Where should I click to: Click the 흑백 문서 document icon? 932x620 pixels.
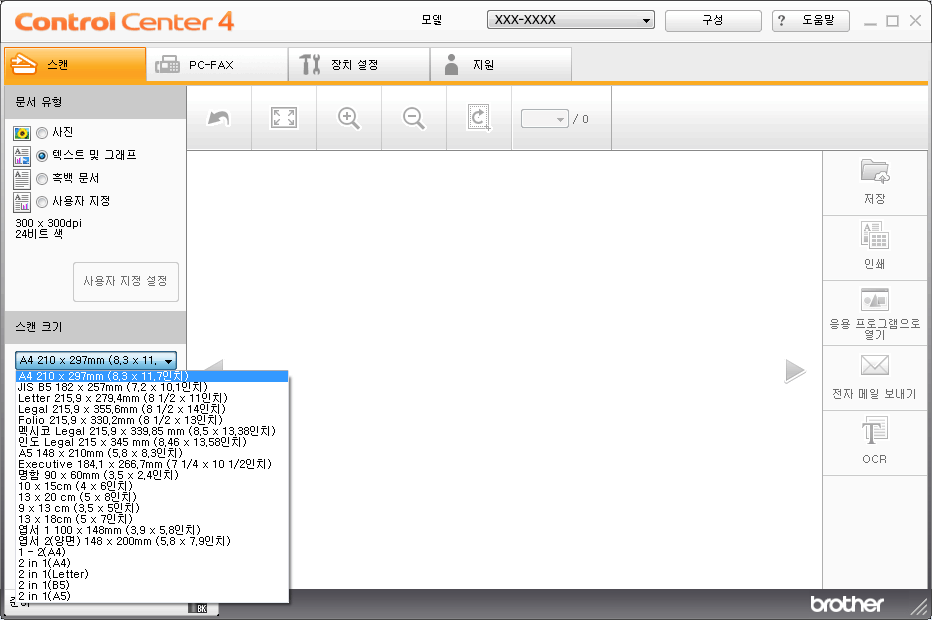pos(22,179)
